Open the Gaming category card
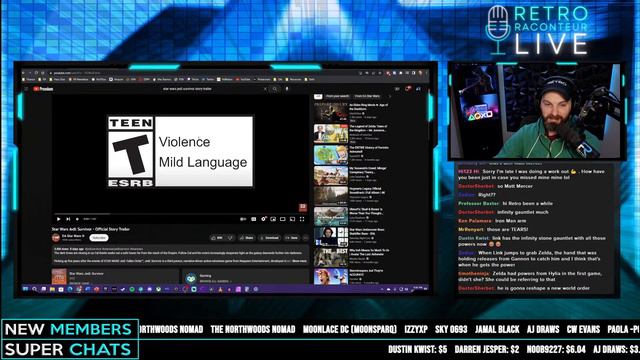640x360 pixels. [x=245, y=278]
